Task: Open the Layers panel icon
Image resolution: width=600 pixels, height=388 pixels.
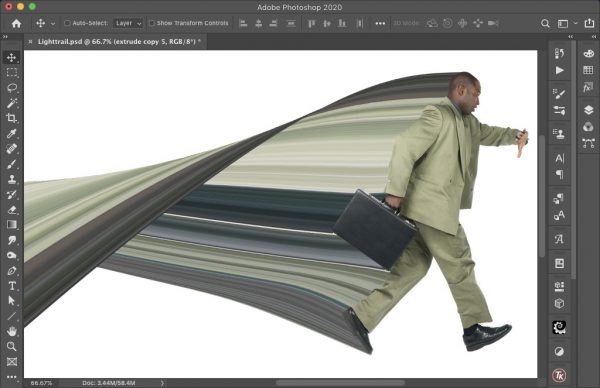Action: [589, 110]
